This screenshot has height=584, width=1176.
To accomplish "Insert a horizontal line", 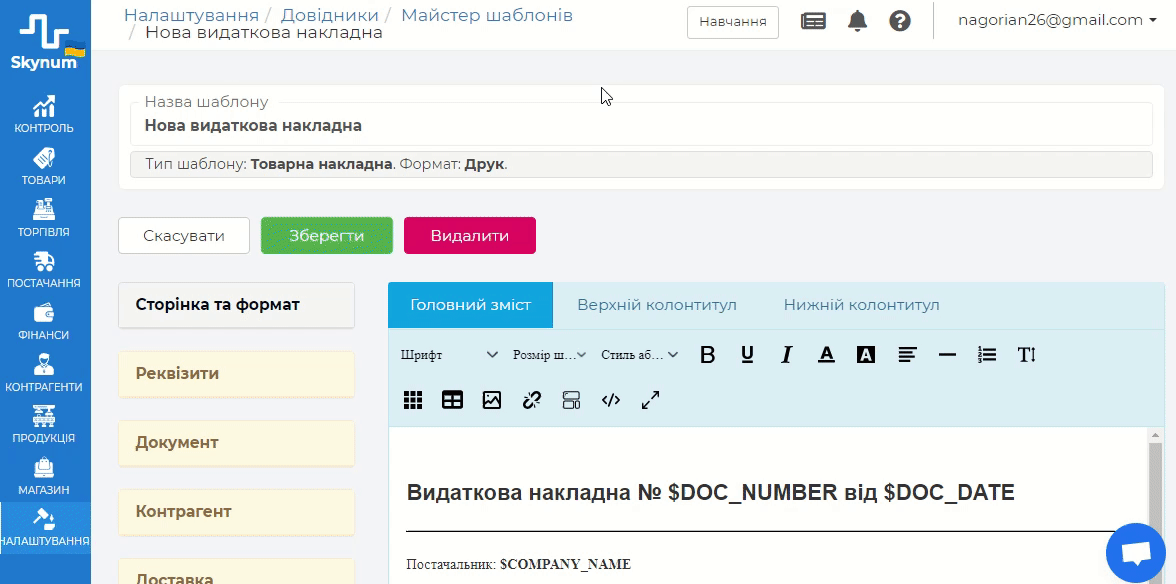I will 947,355.
